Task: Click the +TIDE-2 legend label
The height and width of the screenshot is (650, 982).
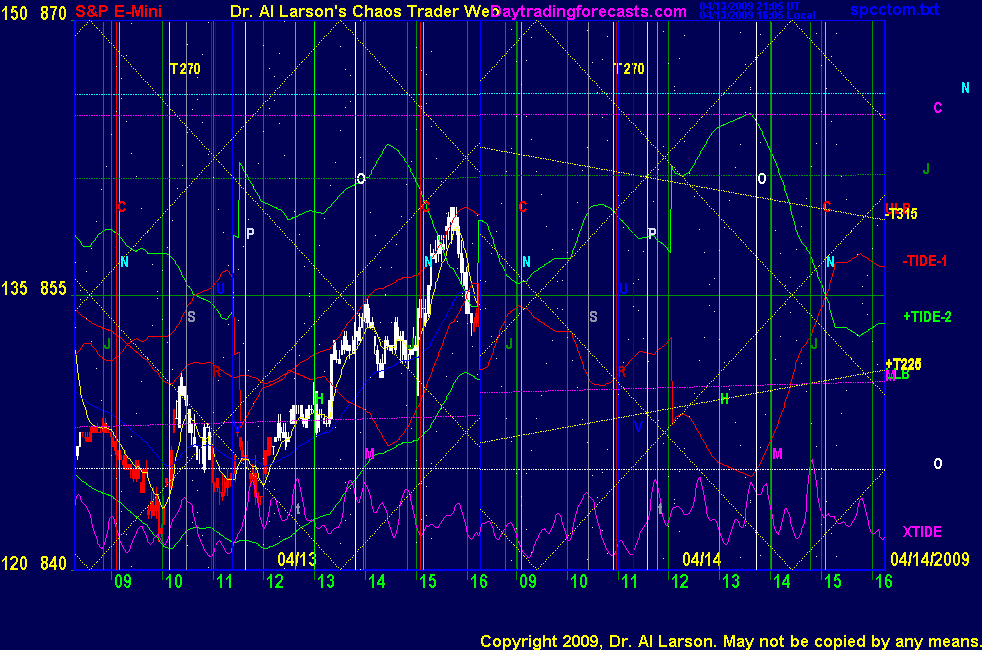Action: click(x=928, y=317)
